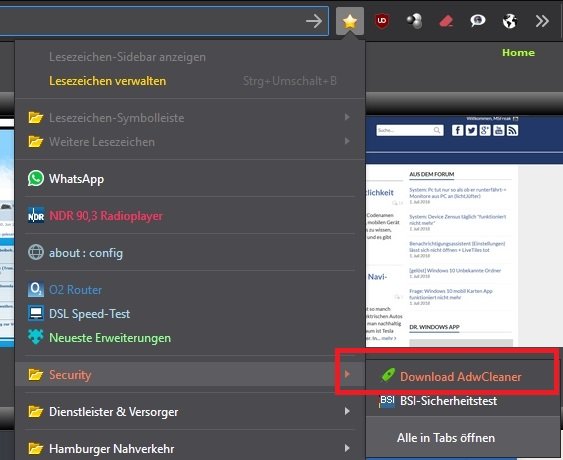Click the globe extension icon in toolbar
This screenshot has height=460, width=563.
click(x=510, y=21)
